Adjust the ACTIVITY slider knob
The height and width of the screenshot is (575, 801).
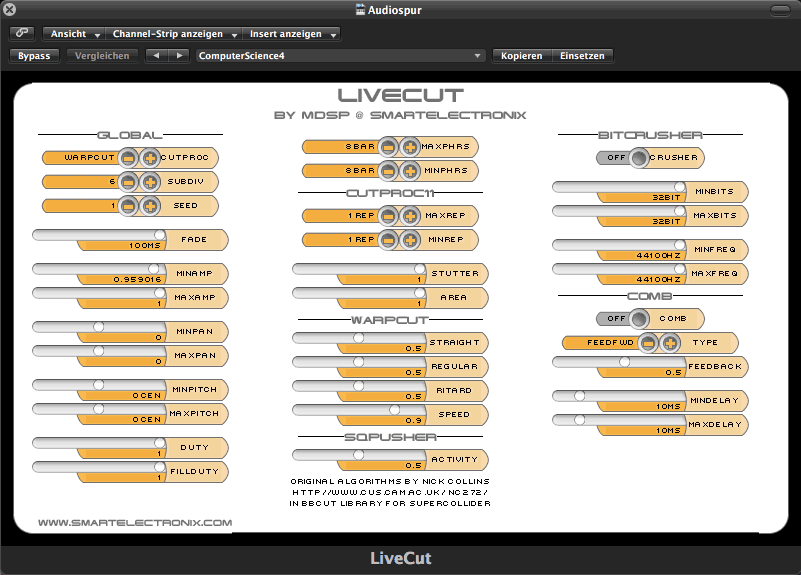[x=359, y=454]
